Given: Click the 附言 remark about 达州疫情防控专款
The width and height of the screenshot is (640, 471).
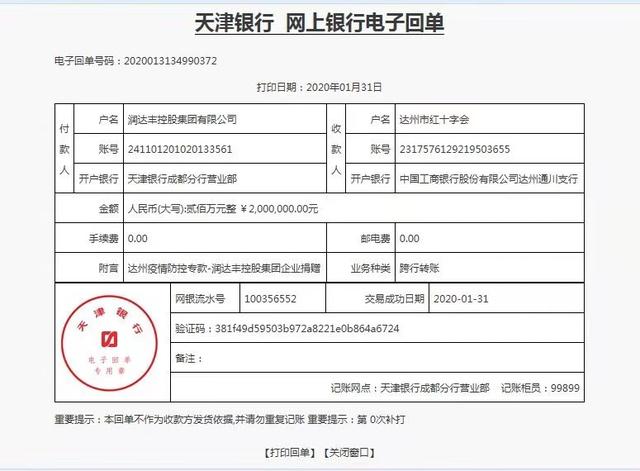Looking at the screenshot, I should [x=224, y=269].
